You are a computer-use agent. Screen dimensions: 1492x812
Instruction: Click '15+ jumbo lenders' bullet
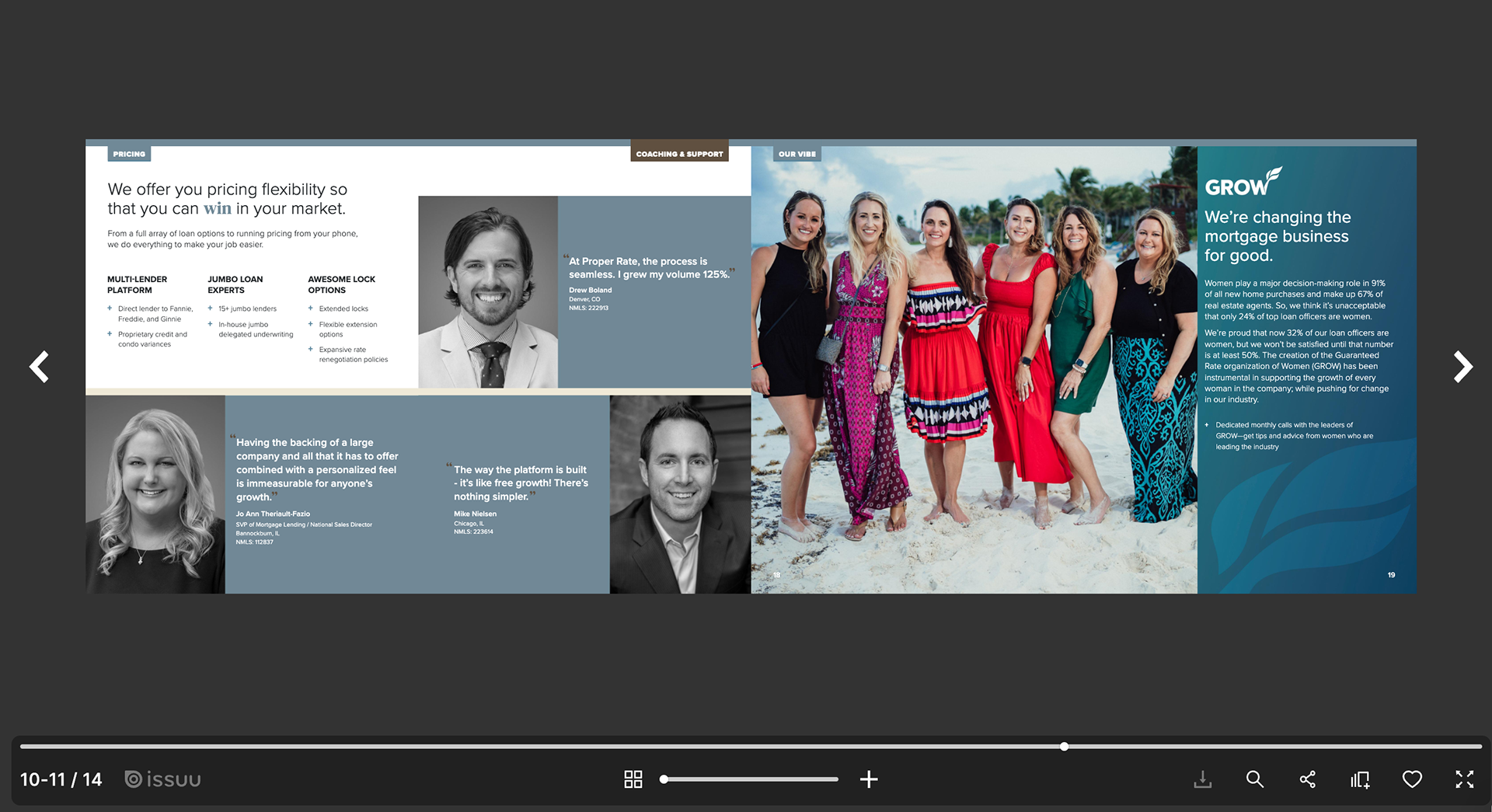tap(247, 308)
